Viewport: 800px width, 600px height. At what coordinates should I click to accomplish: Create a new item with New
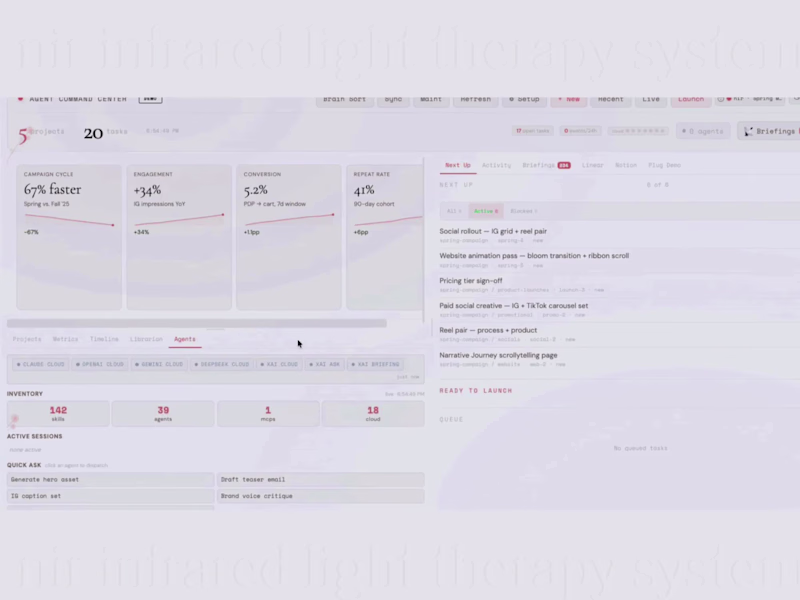568,99
